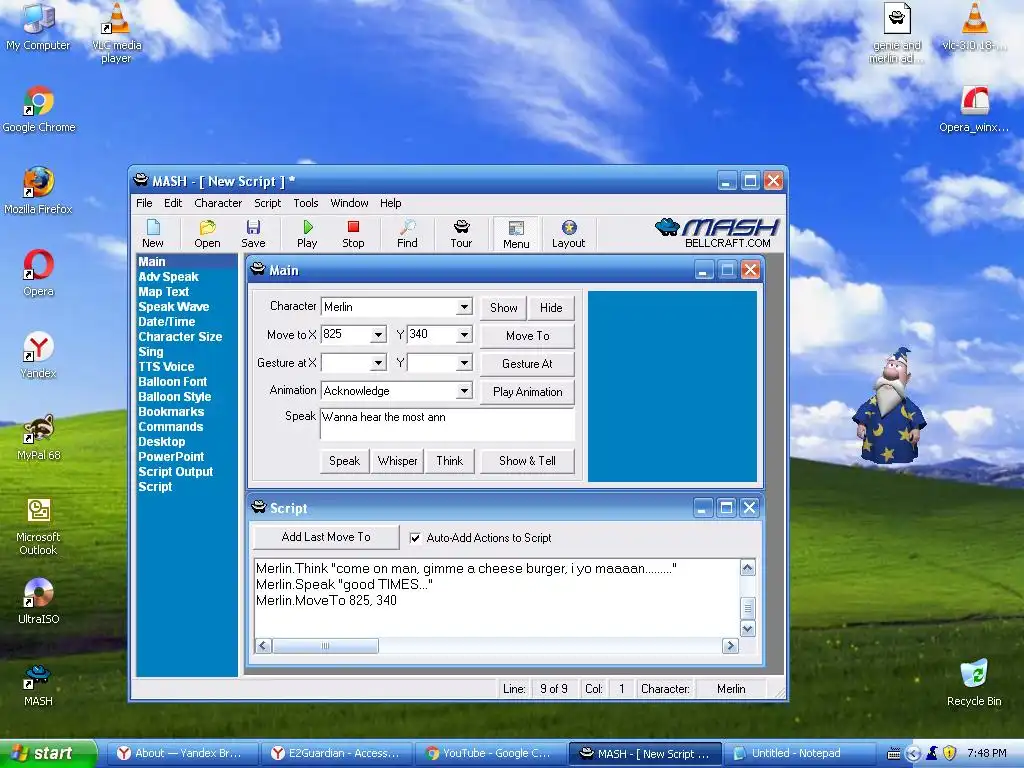Image resolution: width=1024 pixels, height=768 pixels.
Task: Toggle Auto-Add Actions to Script checkbox
Action: pyautogui.click(x=415, y=537)
